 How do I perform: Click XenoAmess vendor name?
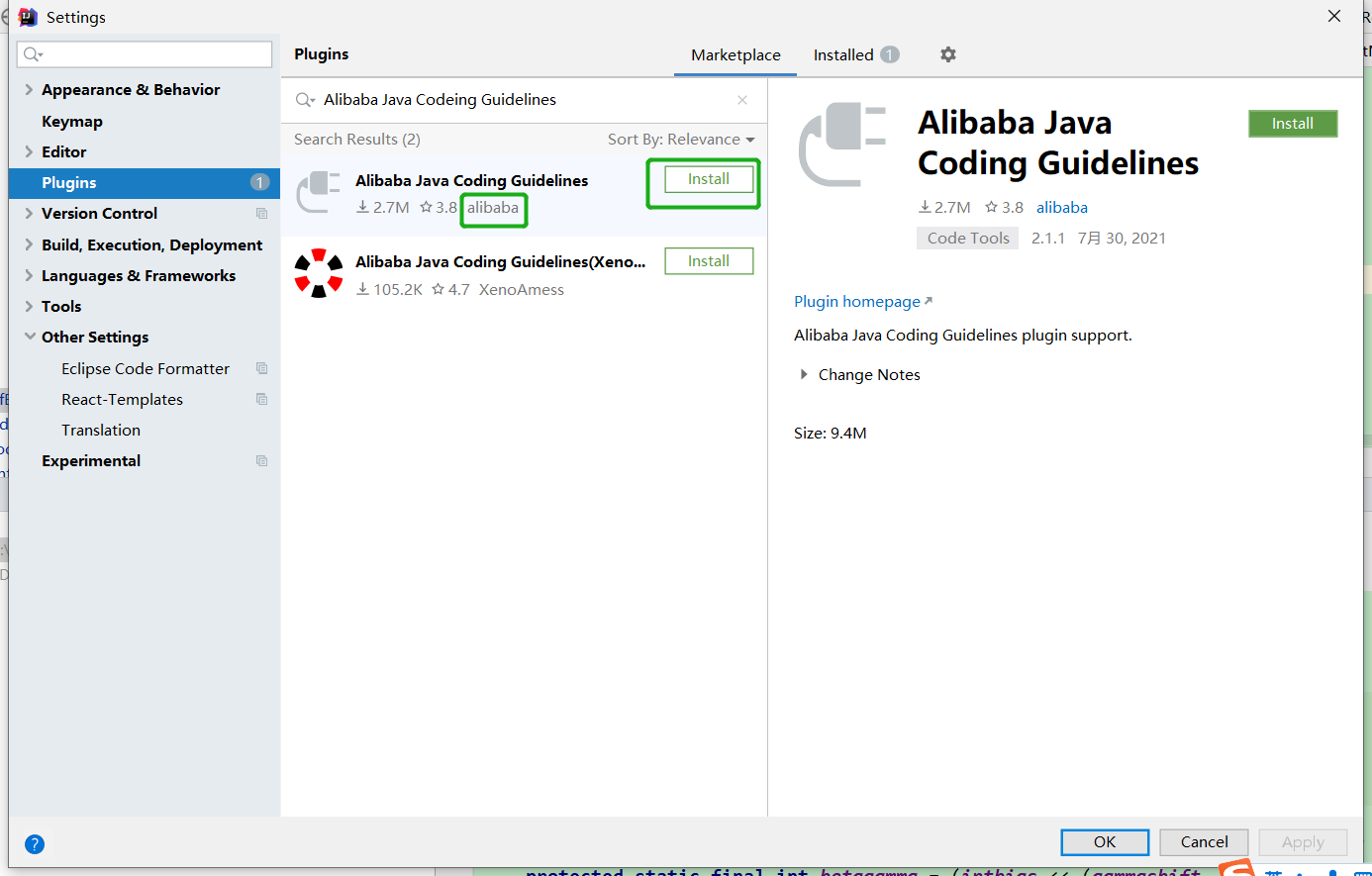click(522, 290)
